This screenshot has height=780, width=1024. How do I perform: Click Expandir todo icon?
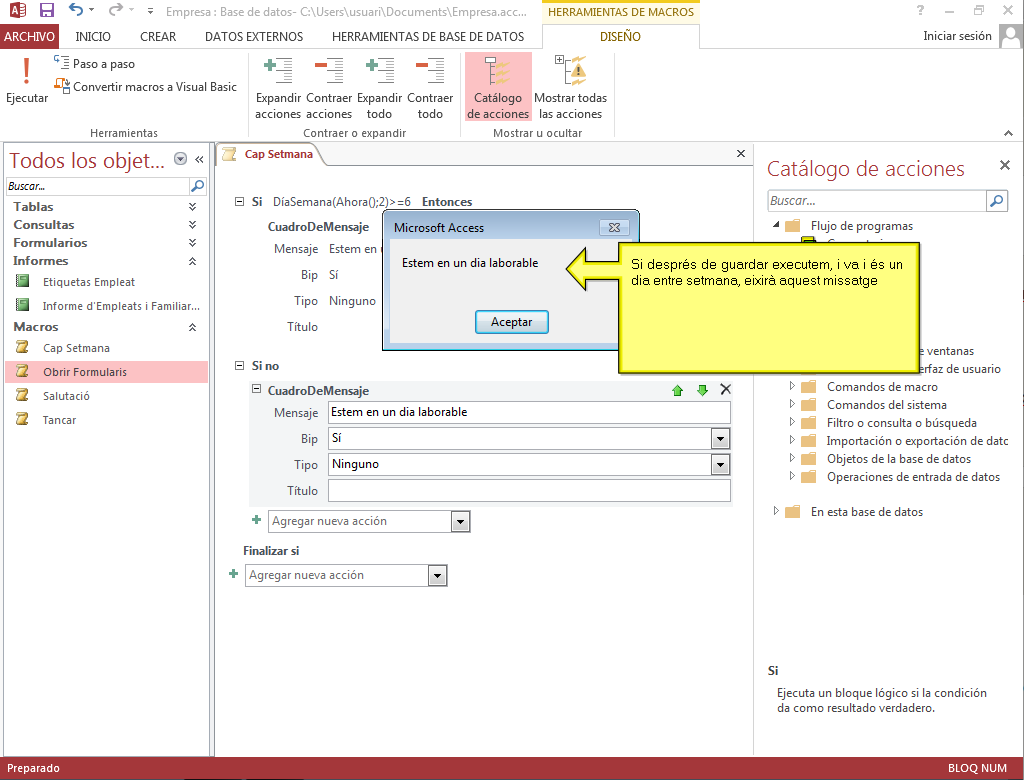(x=379, y=71)
